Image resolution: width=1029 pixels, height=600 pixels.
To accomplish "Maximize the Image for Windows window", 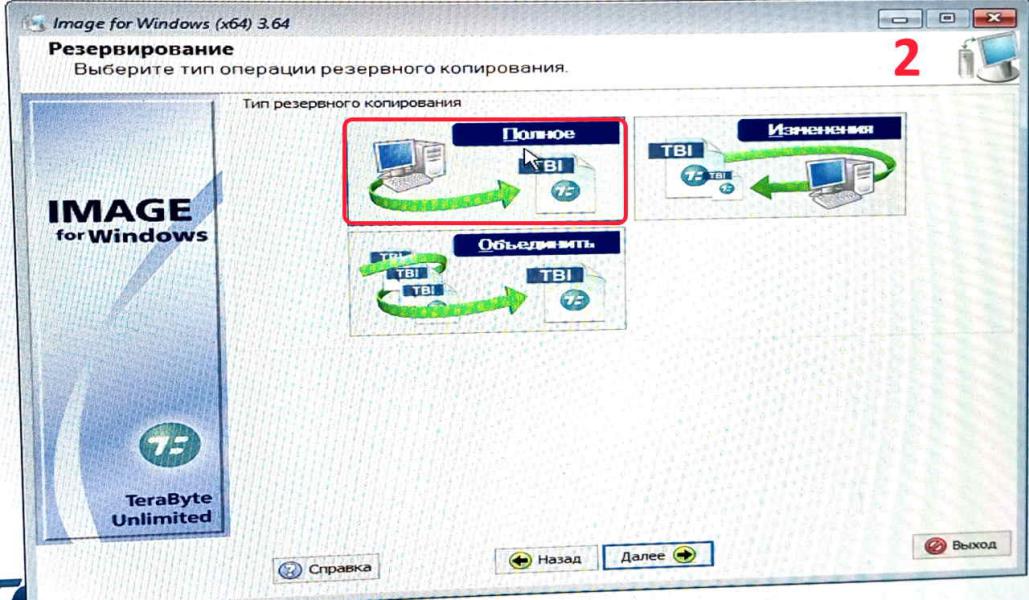I will tap(946, 18).
